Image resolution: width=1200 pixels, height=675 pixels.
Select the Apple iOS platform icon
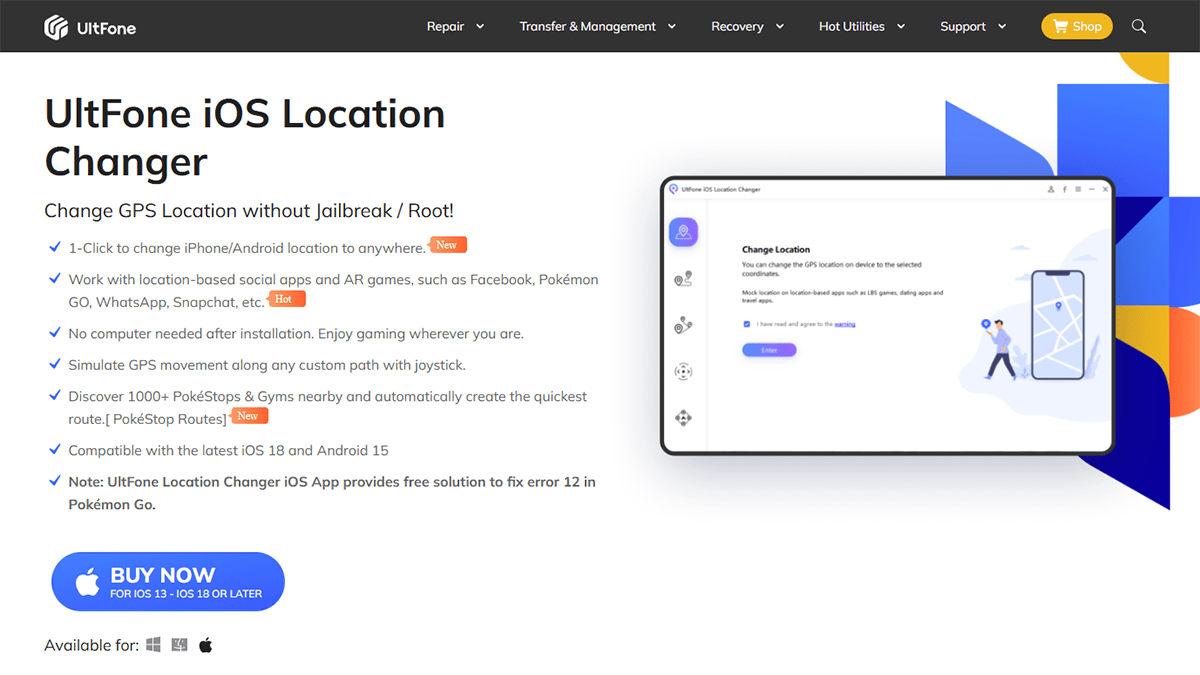[206, 645]
